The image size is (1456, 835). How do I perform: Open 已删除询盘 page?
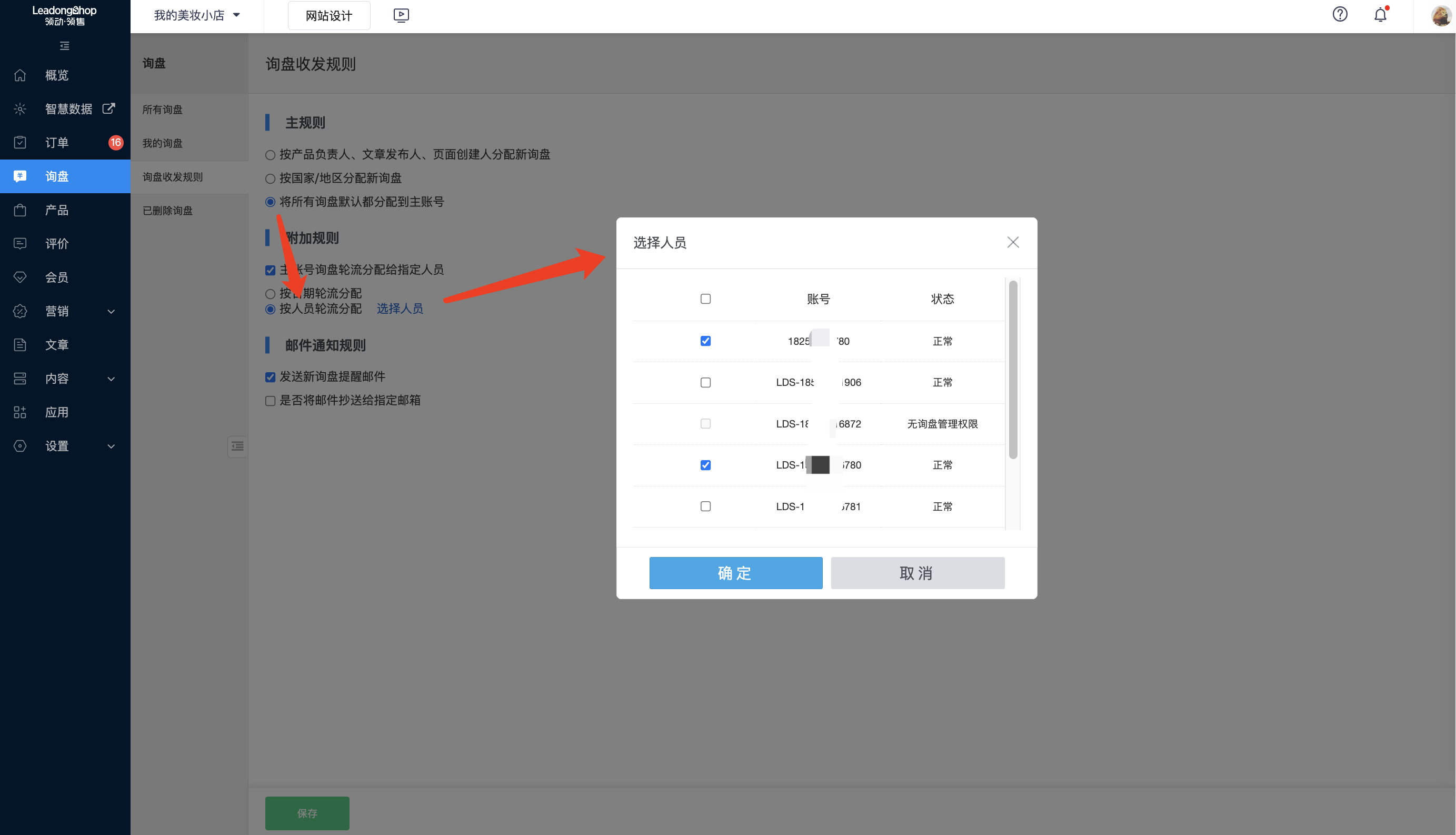tap(166, 211)
